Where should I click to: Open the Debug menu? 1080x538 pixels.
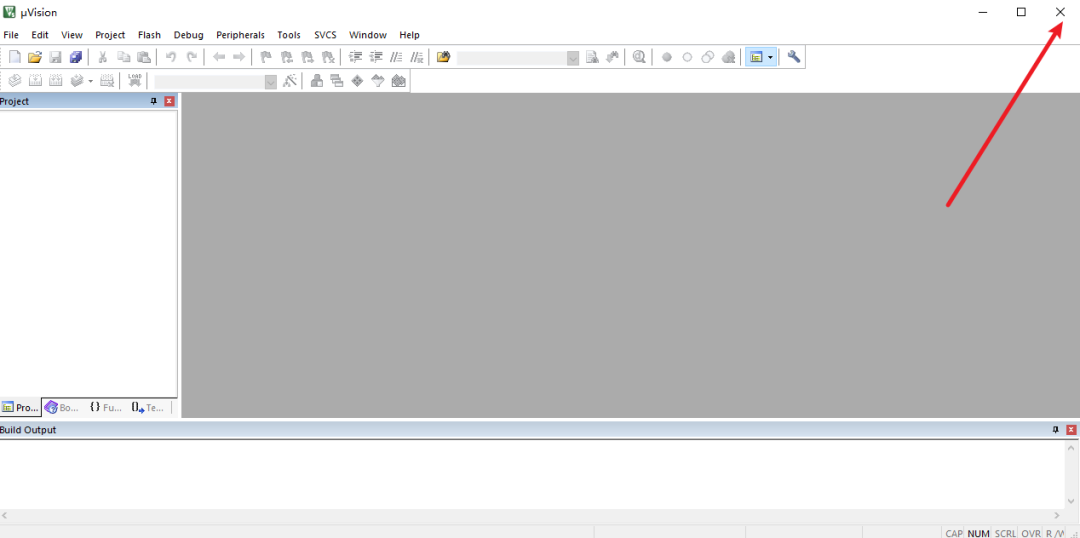[189, 34]
